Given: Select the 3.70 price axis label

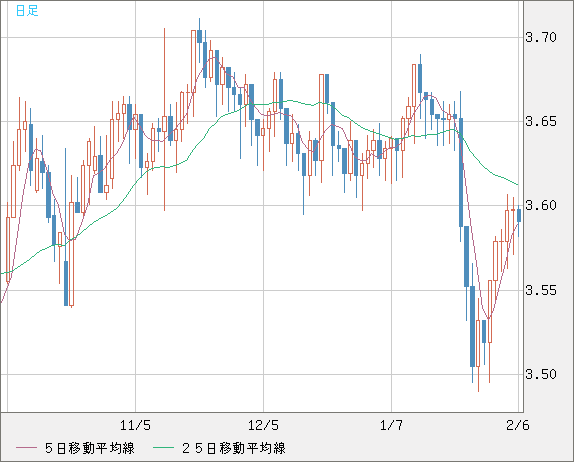Looking at the screenshot, I should tap(541, 37).
